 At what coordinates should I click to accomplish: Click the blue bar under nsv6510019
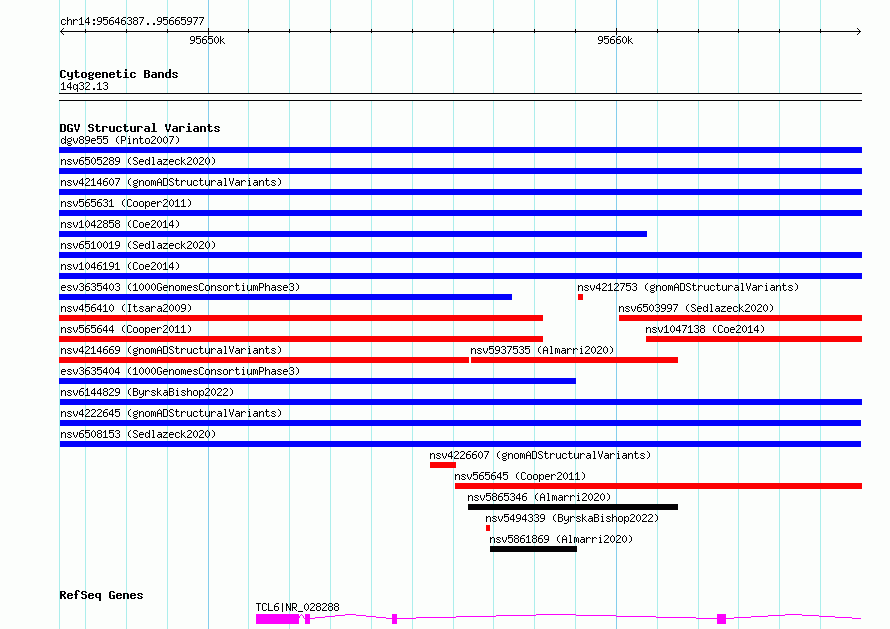click(460, 255)
